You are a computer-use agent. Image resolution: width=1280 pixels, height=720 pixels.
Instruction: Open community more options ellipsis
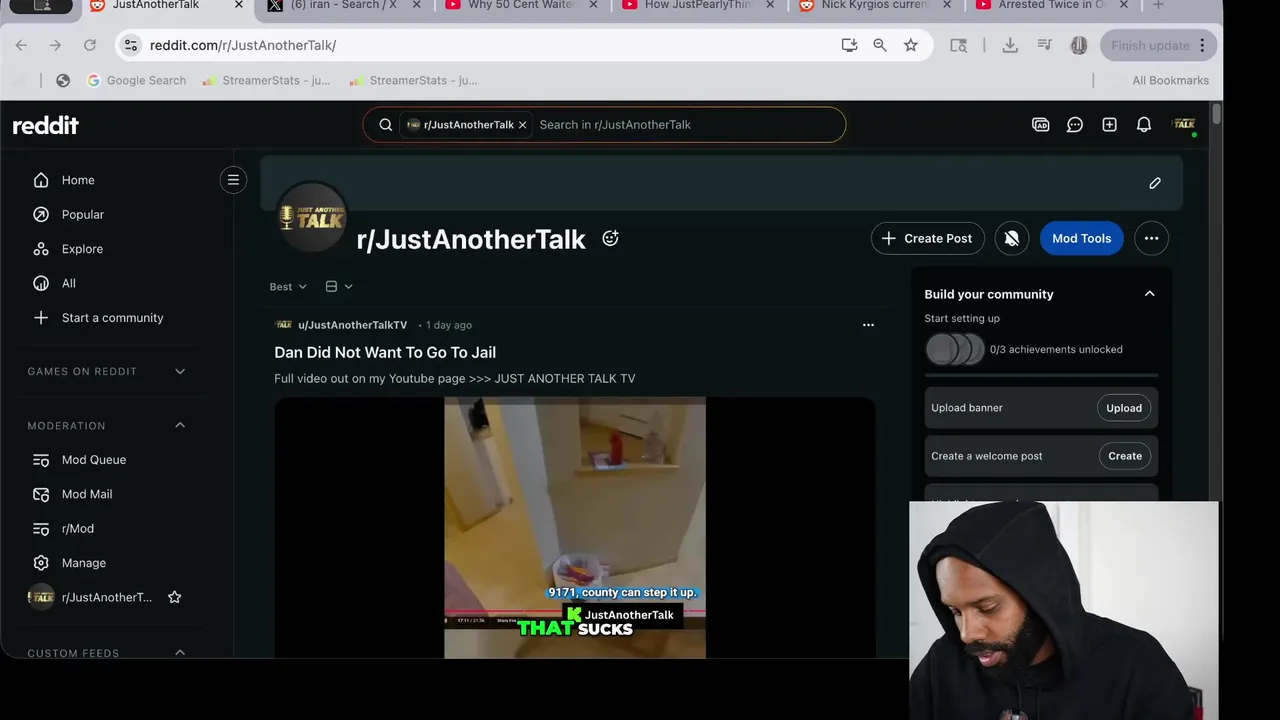[x=1151, y=238]
